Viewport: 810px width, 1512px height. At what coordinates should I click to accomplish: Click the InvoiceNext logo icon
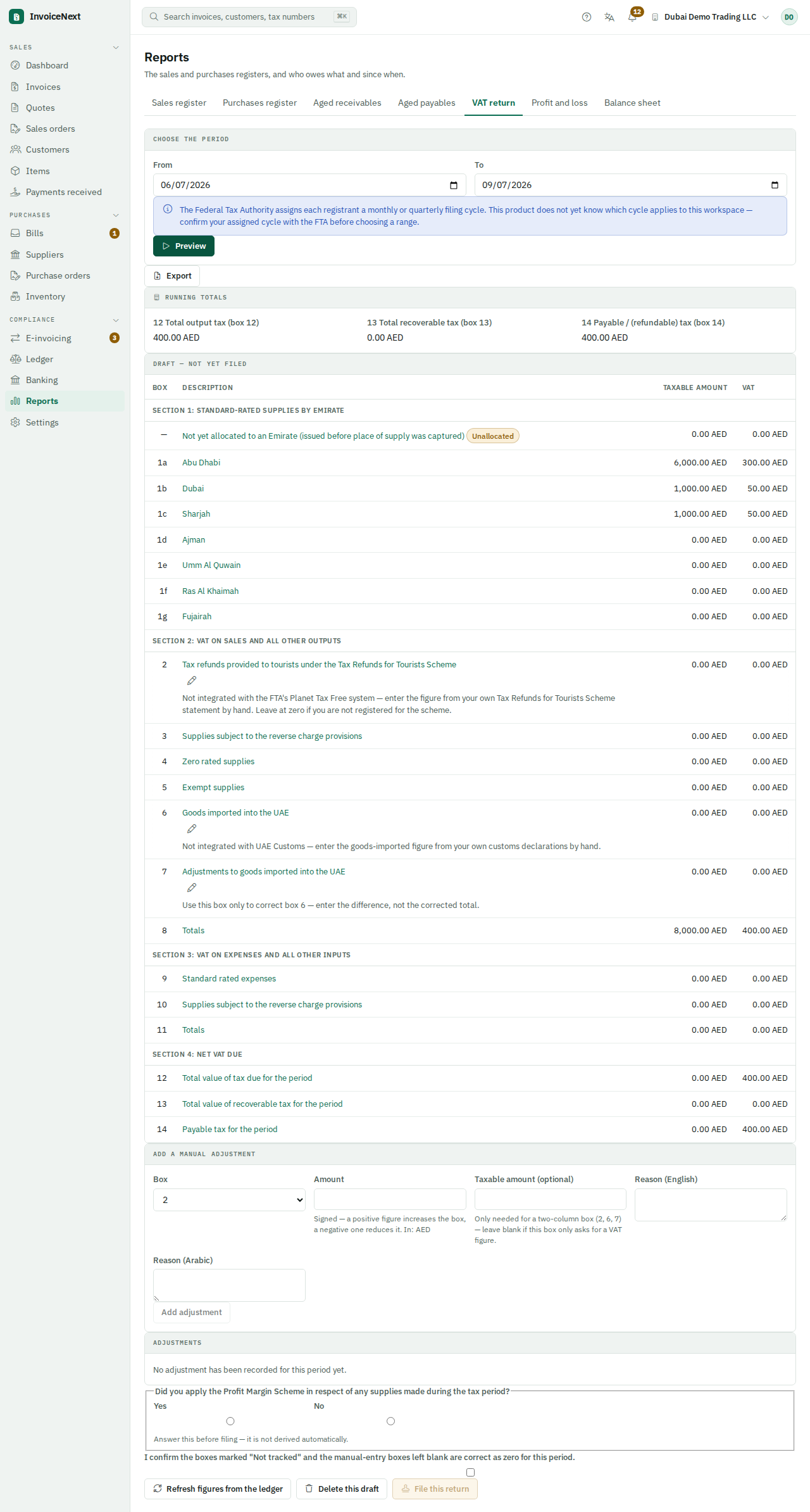pyautogui.click(x=16, y=16)
